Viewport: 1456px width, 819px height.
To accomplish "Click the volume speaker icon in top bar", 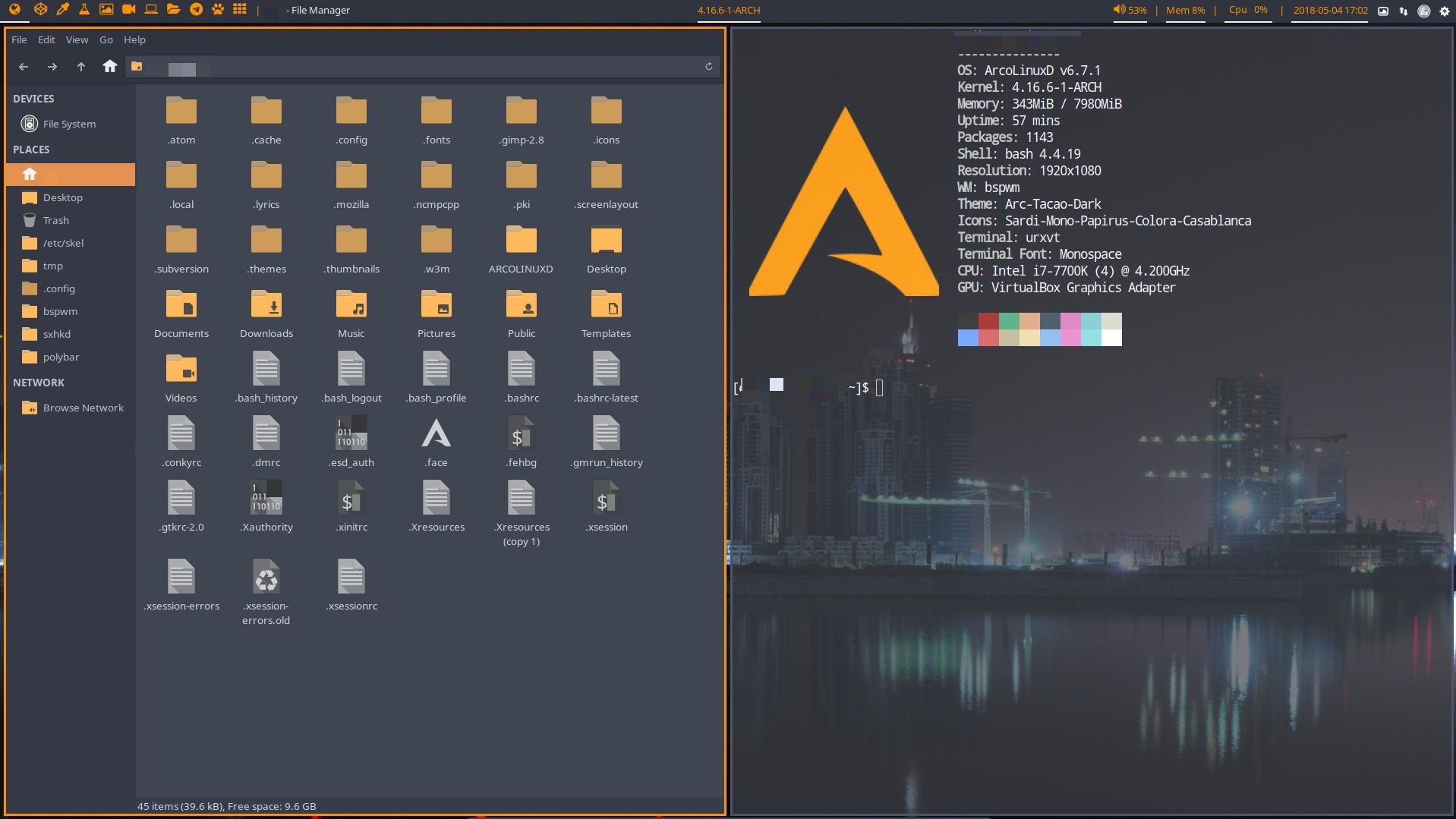I will [1119, 10].
